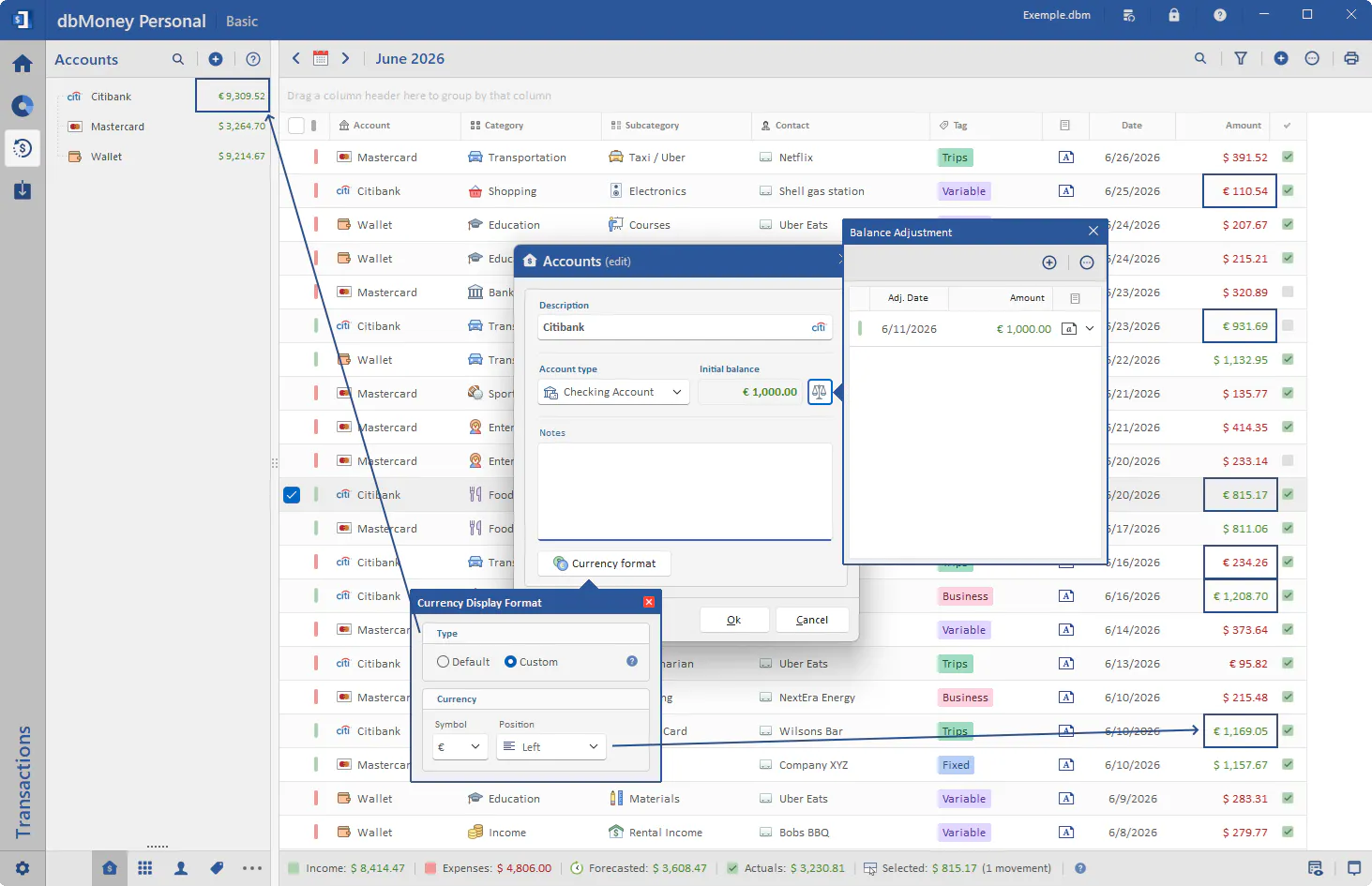
Task: Search accounts using the magnifier in Accounts panel
Action: point(178,59)
